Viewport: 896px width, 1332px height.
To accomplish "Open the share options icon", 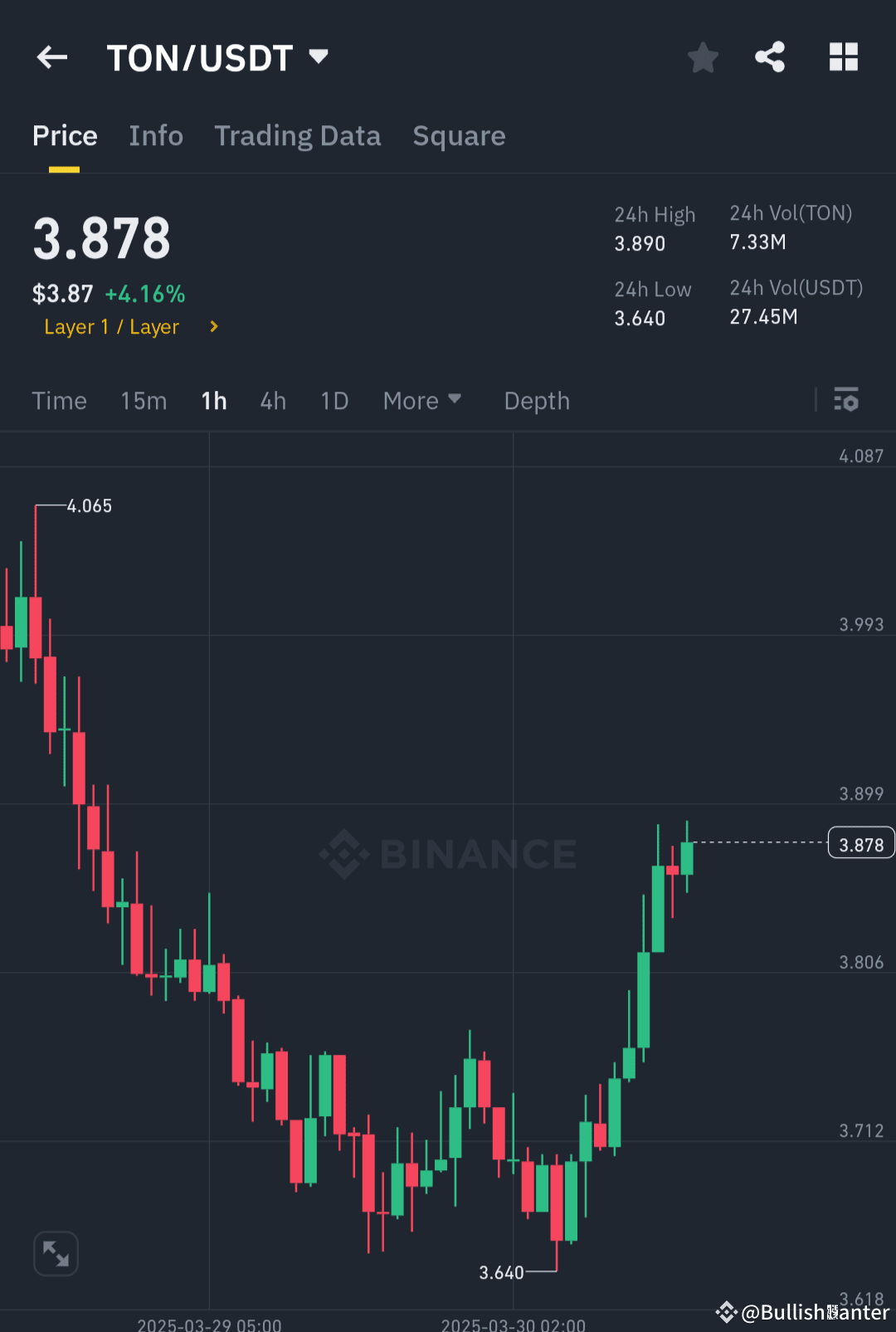I will 769,56.
